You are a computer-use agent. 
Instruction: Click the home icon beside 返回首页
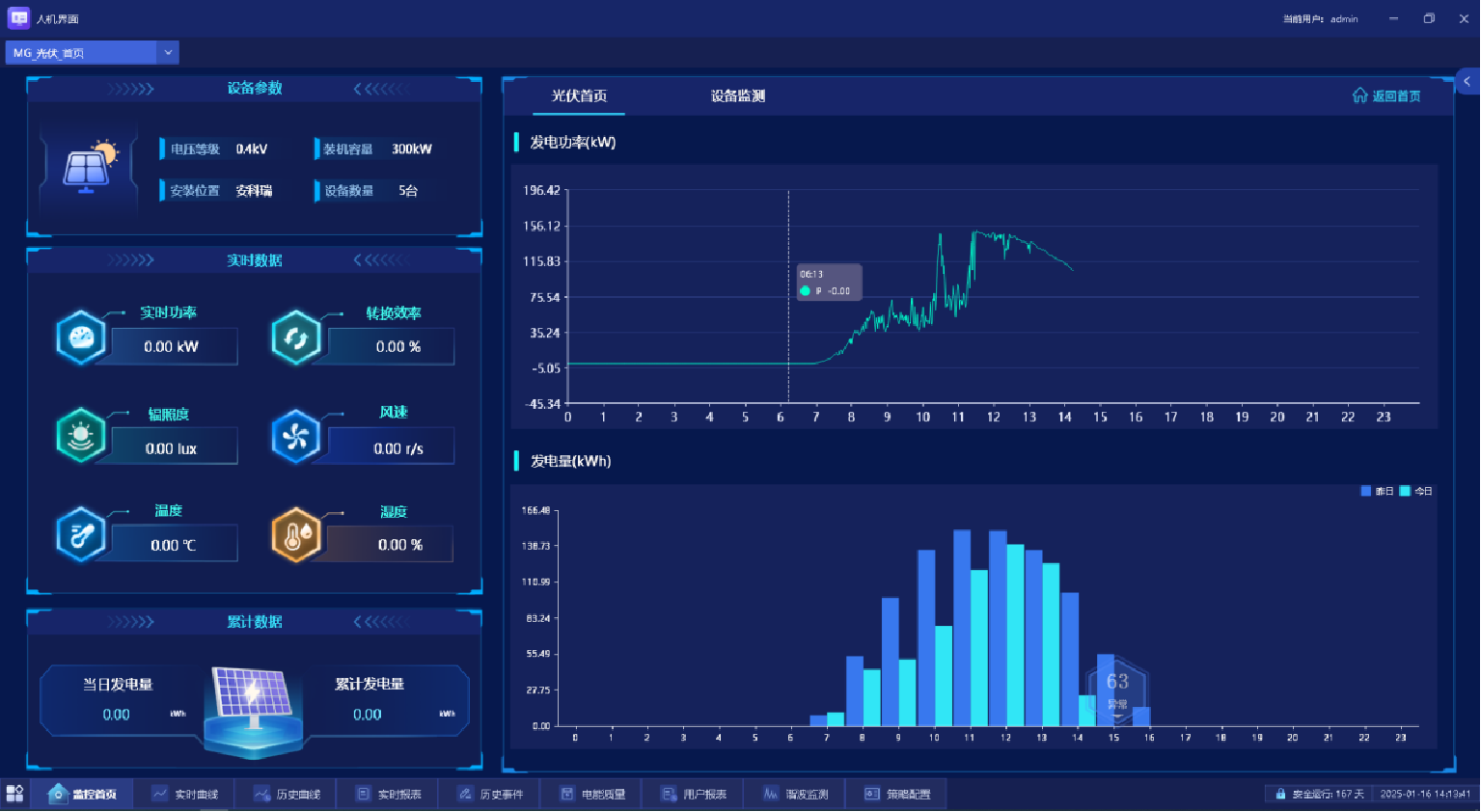pyautogui.click(x=1360, y=95)
